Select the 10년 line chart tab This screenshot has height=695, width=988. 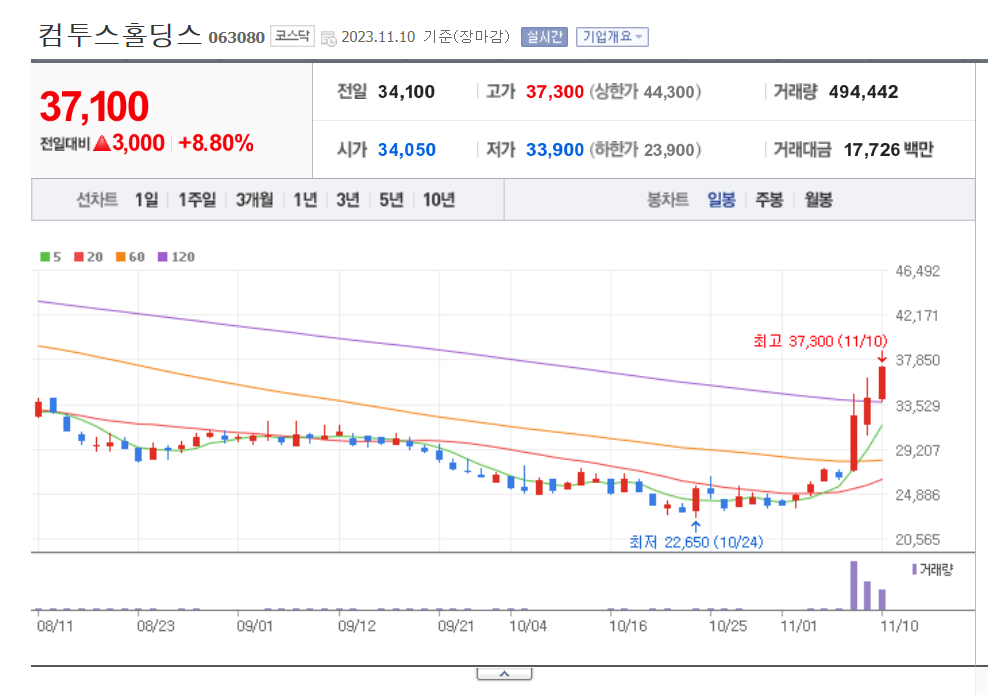439,200
